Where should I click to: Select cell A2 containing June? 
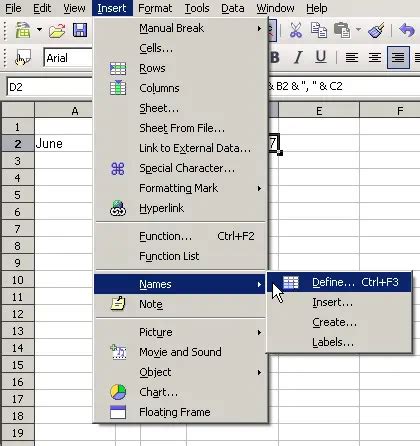[63, 144]
